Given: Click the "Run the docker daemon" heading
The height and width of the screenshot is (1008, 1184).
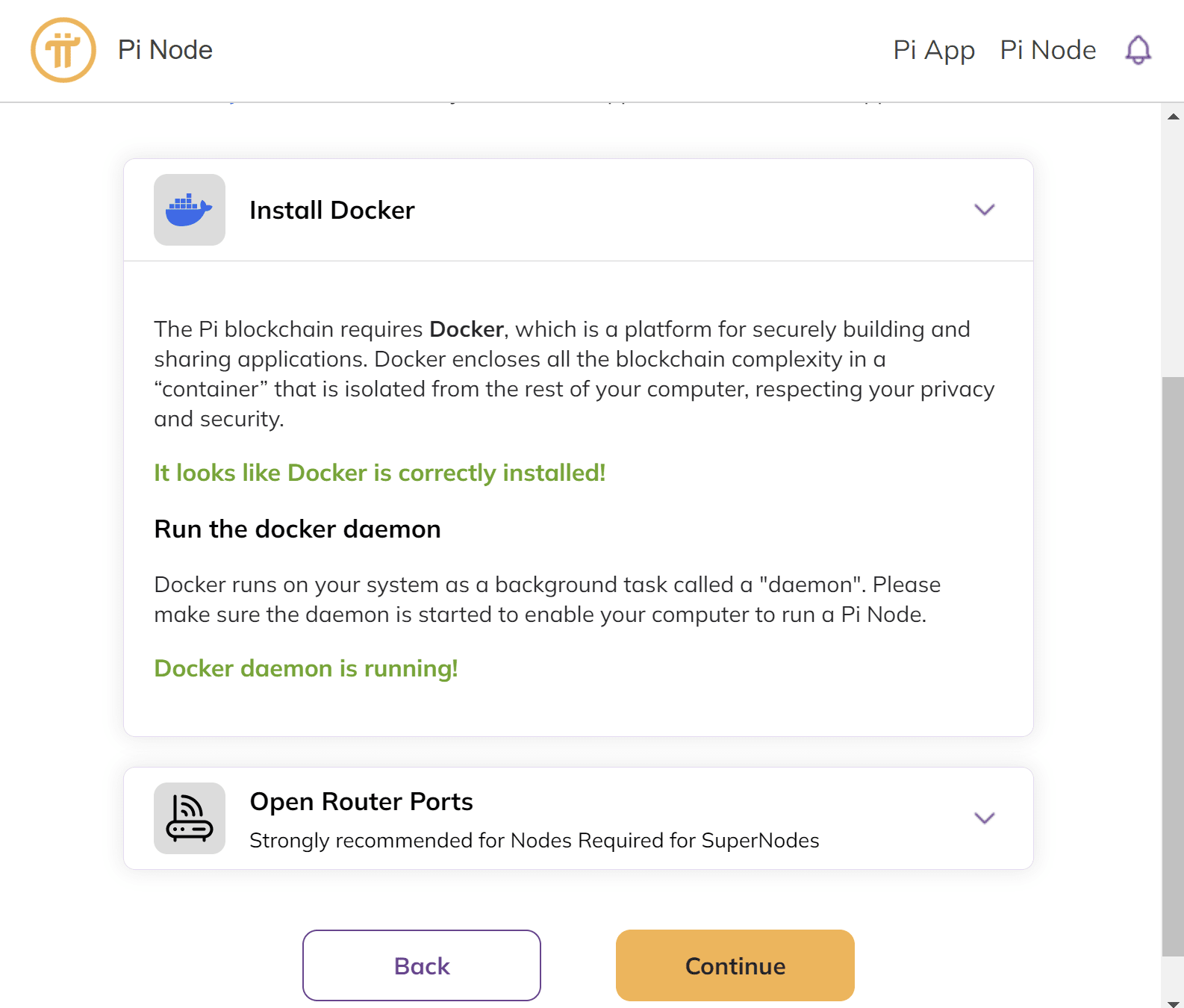Looking at the screenshot, I should [297, 529].
